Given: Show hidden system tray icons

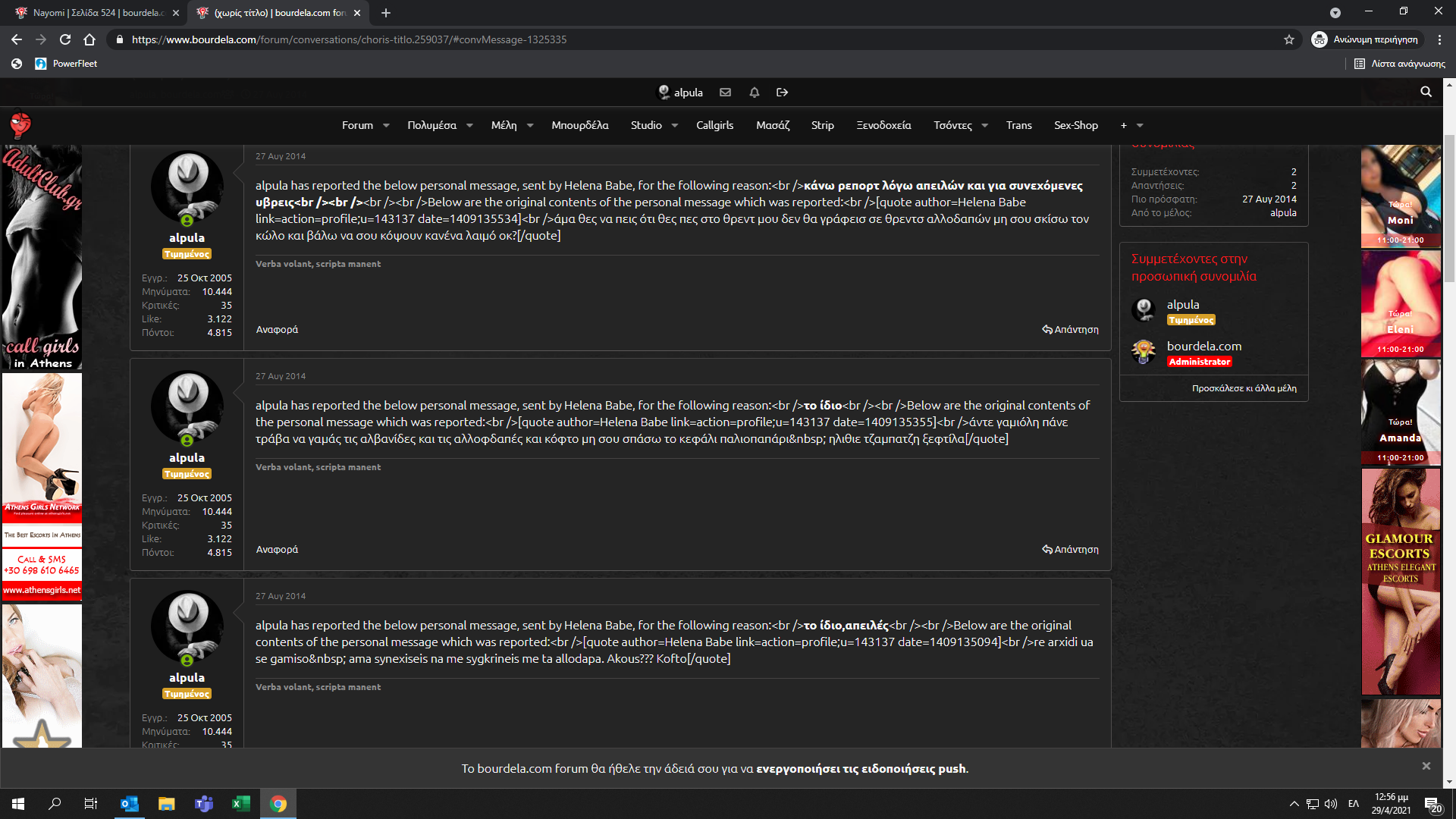Looking at the screenshot, I should pyautogui.click(x=1294, y=804).
